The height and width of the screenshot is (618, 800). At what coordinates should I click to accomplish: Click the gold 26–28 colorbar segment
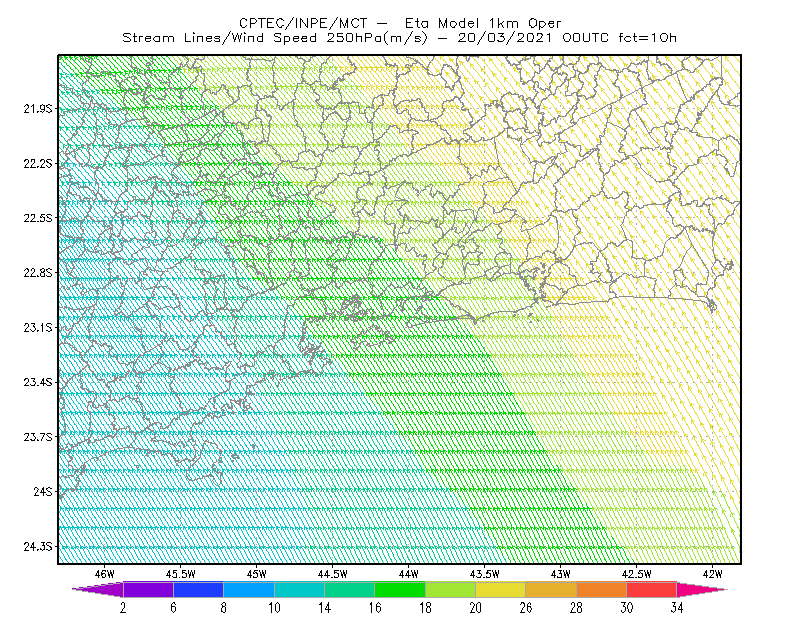551,589
